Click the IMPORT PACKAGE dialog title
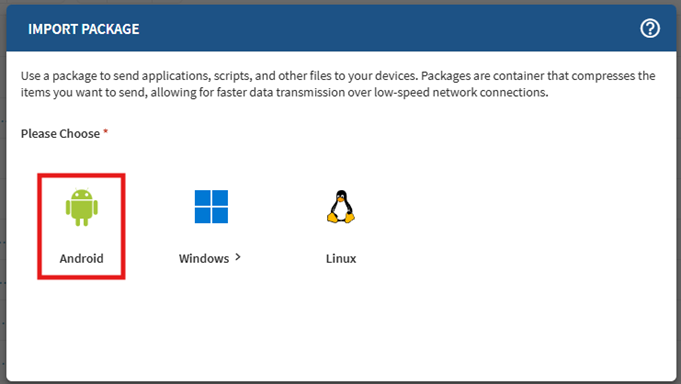Image resolution: width=681 pixels, height=384 pixels. tap(84, 29)
